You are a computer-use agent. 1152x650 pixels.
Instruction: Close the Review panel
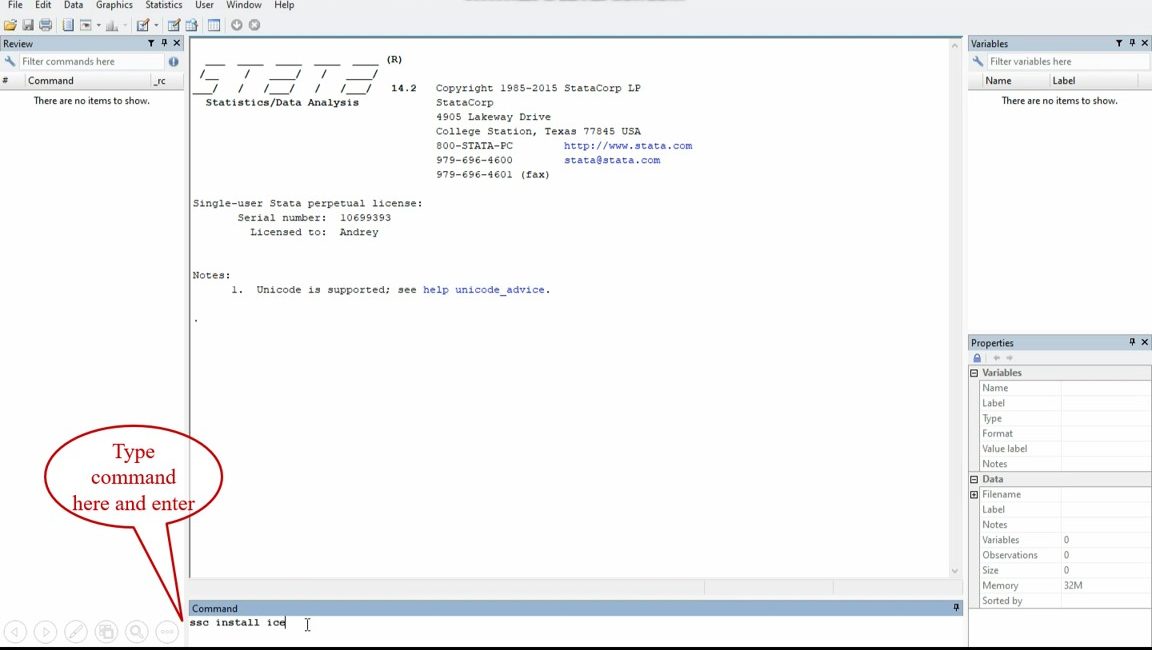176,43
